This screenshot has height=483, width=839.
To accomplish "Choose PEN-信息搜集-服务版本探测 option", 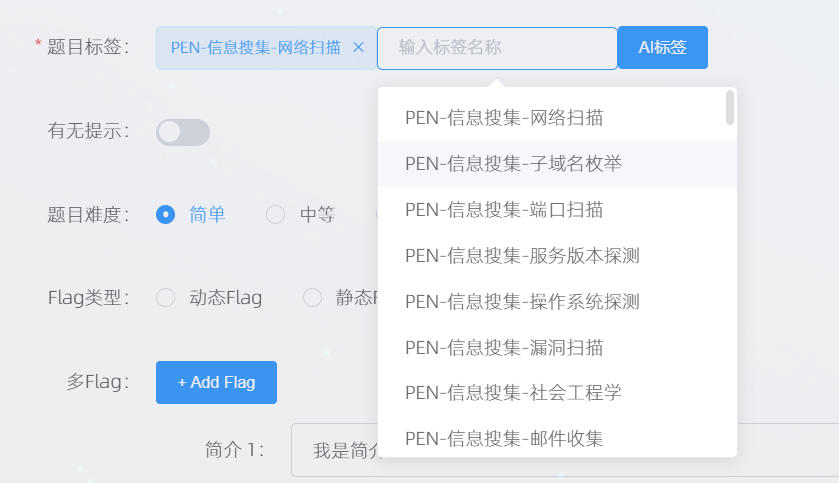I will 522,256.
